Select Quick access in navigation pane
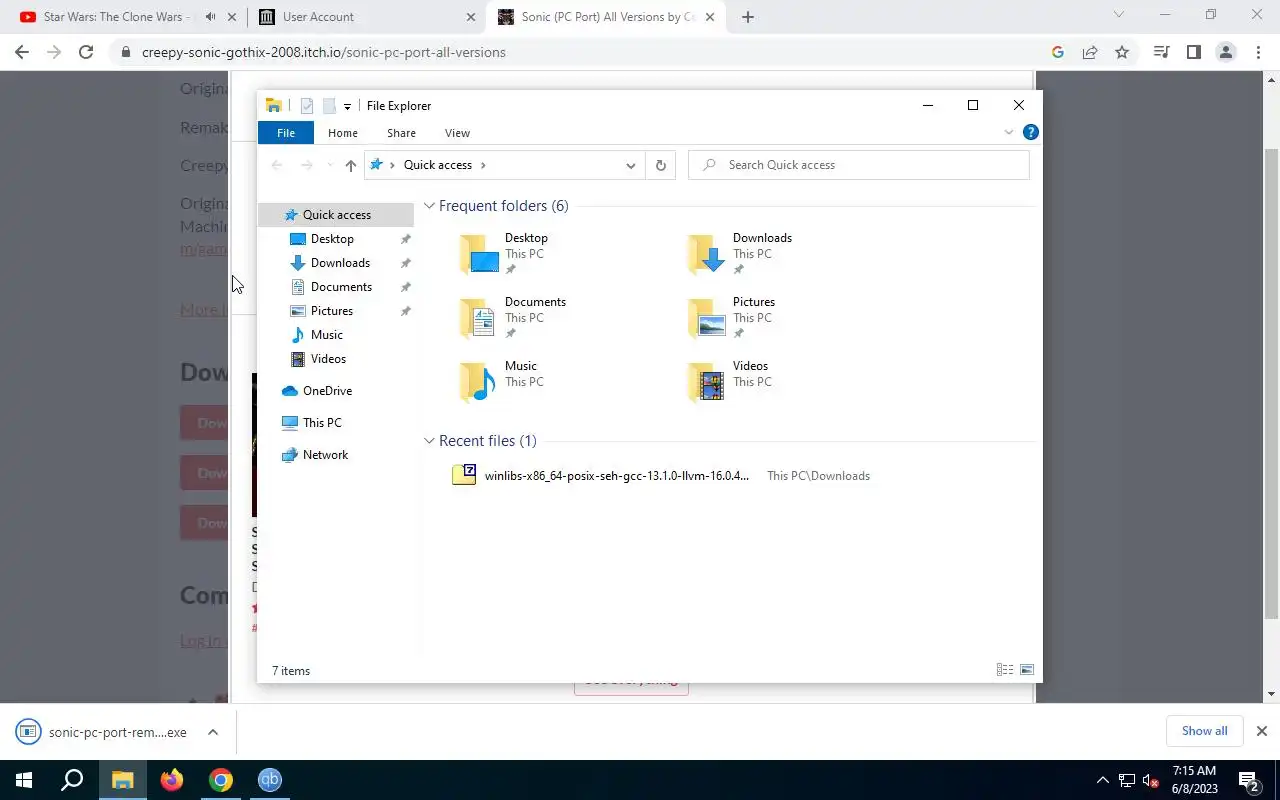This screenshot has width=1280, height=800. [x=336, y=215]
